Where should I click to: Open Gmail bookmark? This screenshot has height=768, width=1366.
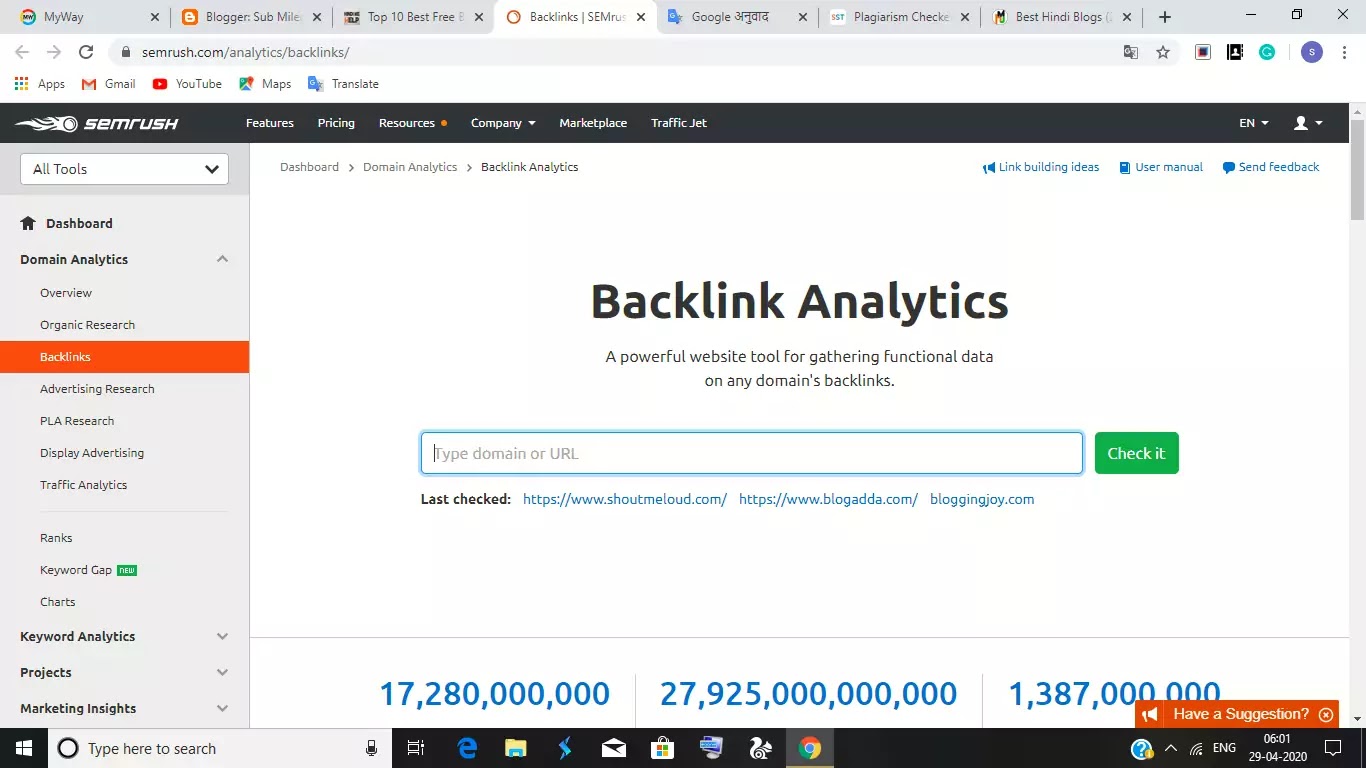(108, 84)
